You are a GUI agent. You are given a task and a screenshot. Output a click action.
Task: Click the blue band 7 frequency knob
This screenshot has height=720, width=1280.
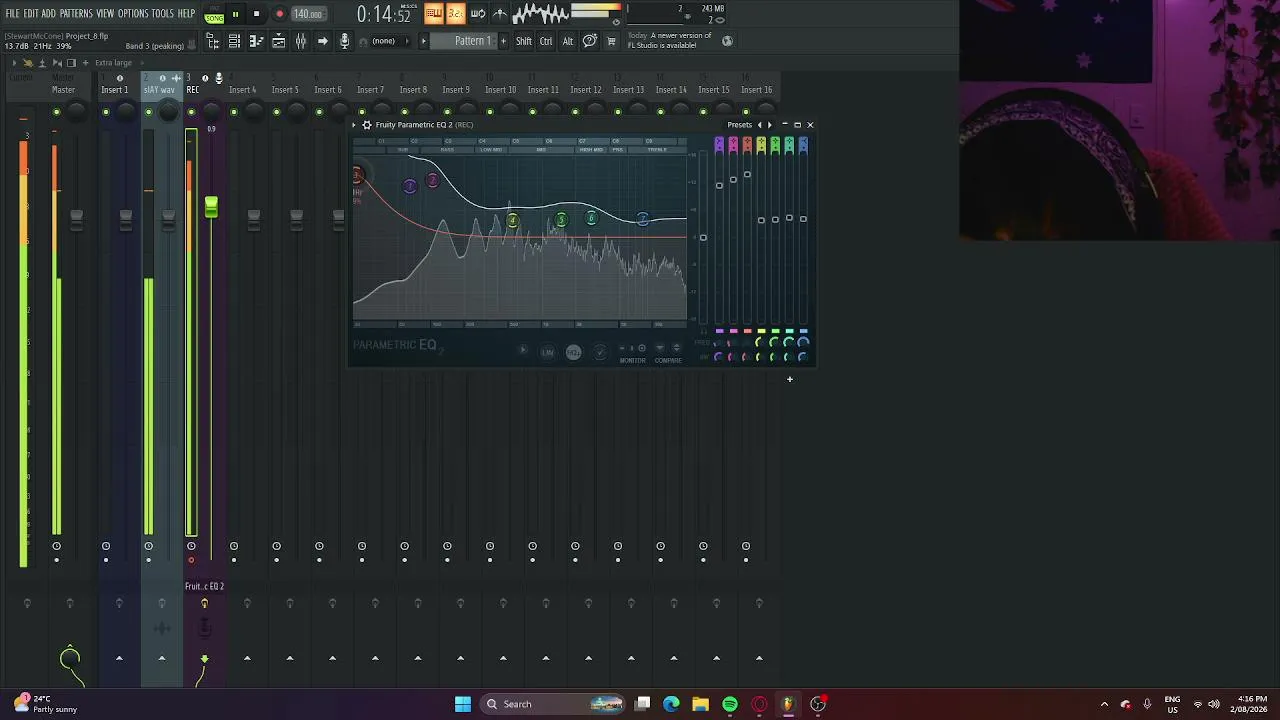803,343
